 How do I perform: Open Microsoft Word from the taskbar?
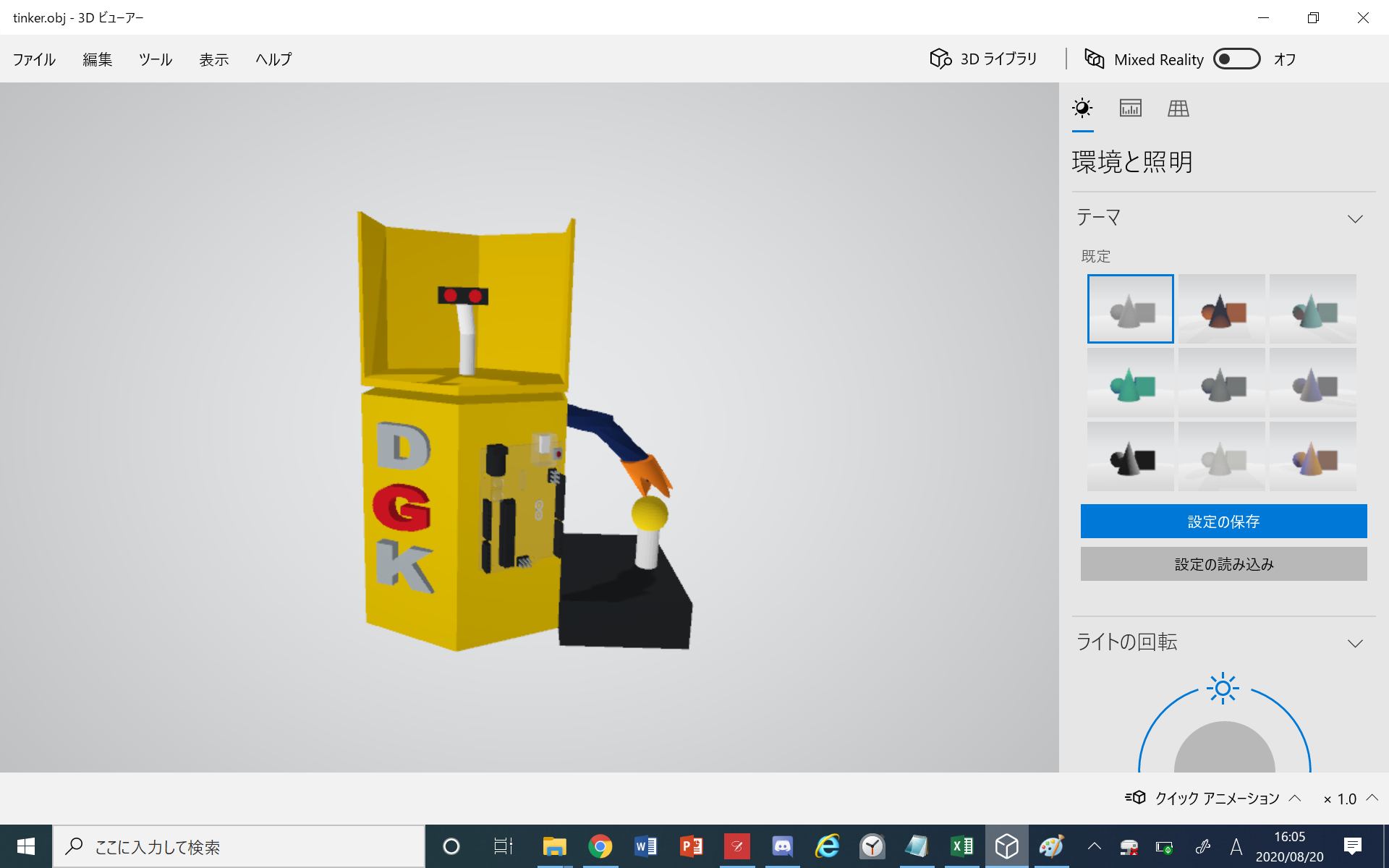tap(645, 846)
